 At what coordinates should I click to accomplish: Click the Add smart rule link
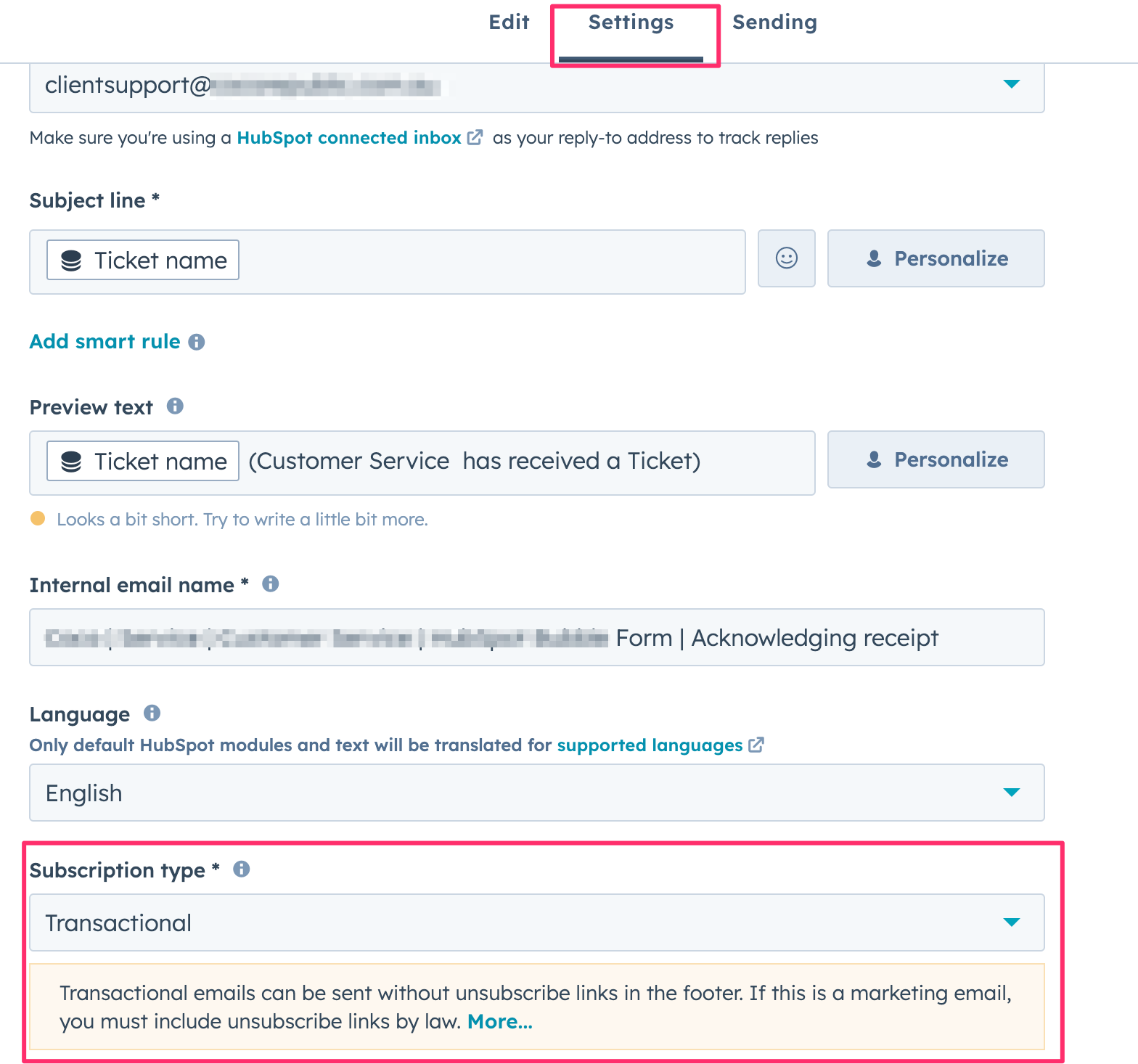(105, 342)
